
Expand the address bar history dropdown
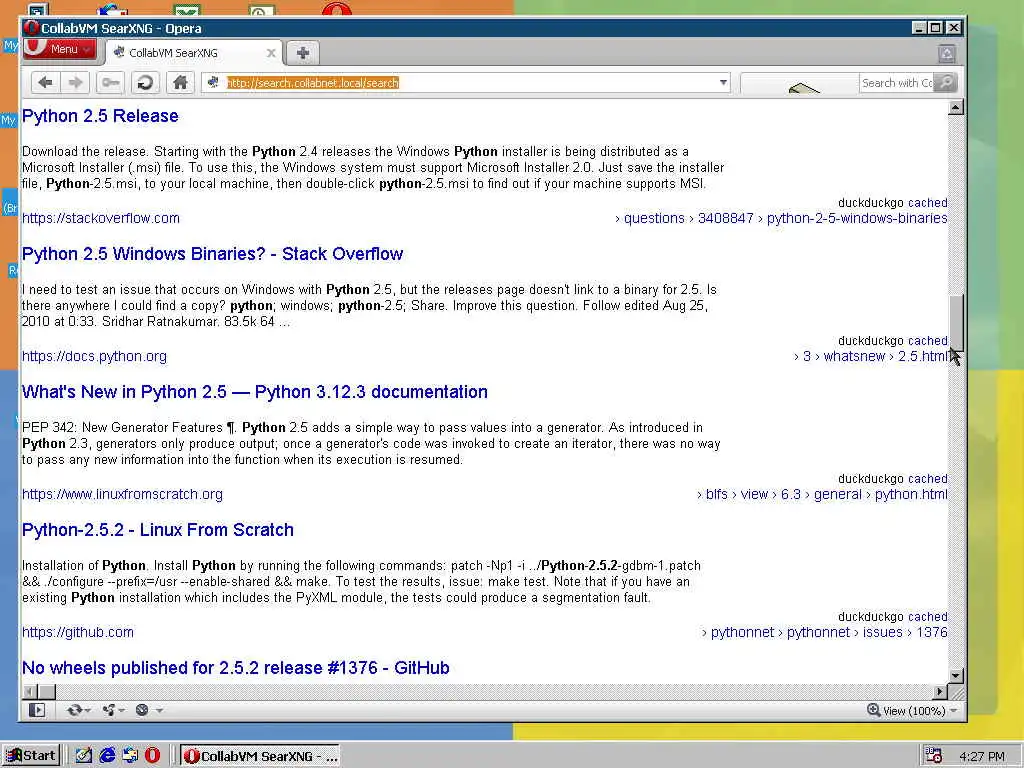723,82
